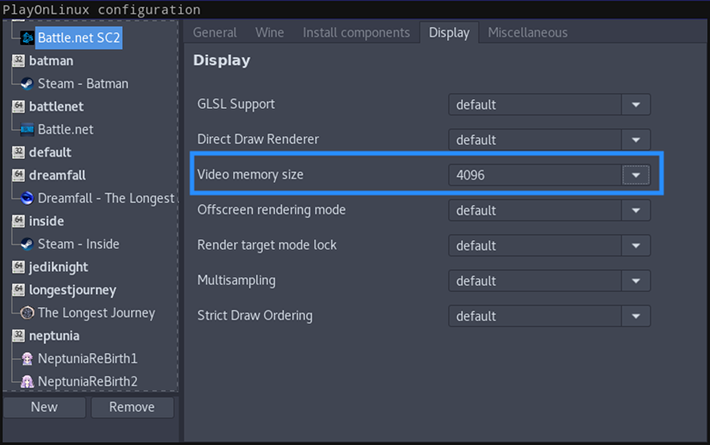Image resolution: width=710 pixels, height=445 pixels.
Task: Click the 64-bit icon beside battlenet
Action: click(18, 106)
